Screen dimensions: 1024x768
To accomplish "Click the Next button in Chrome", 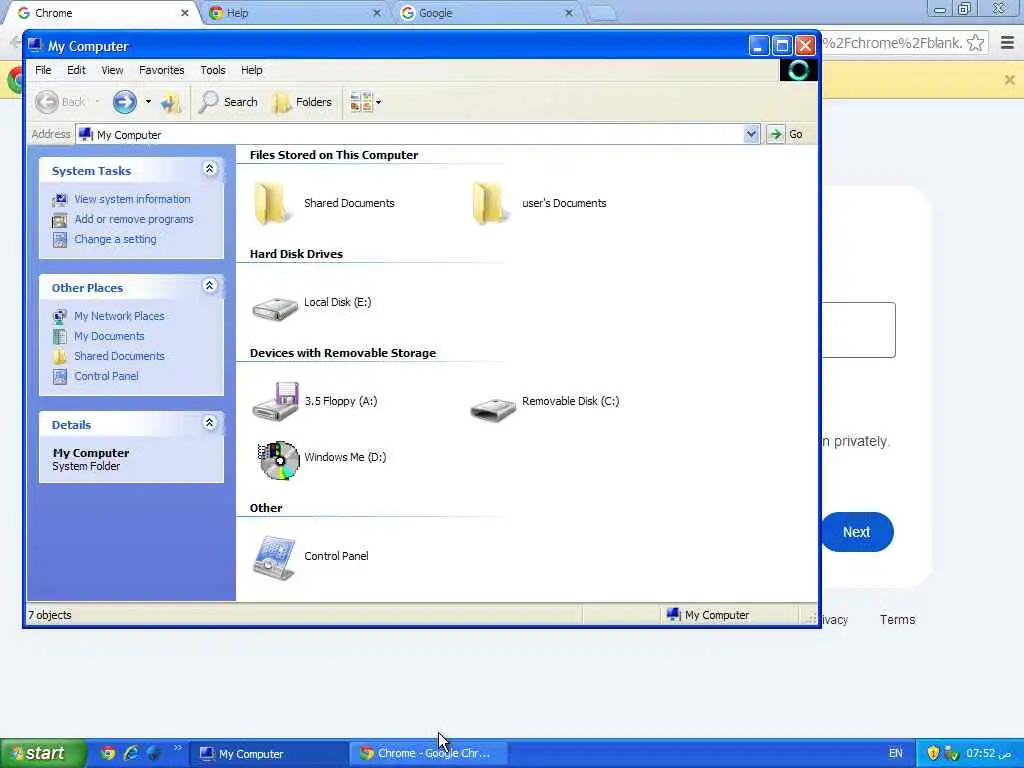I will (856, 532).
